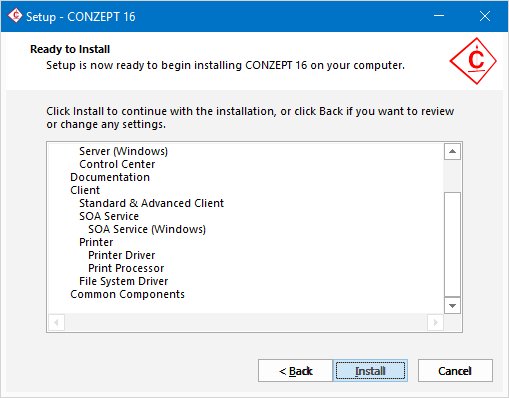Screen dimensions: 509x398
Task: Click the red diamond CONZEPT logo
Action: [473, 61]
